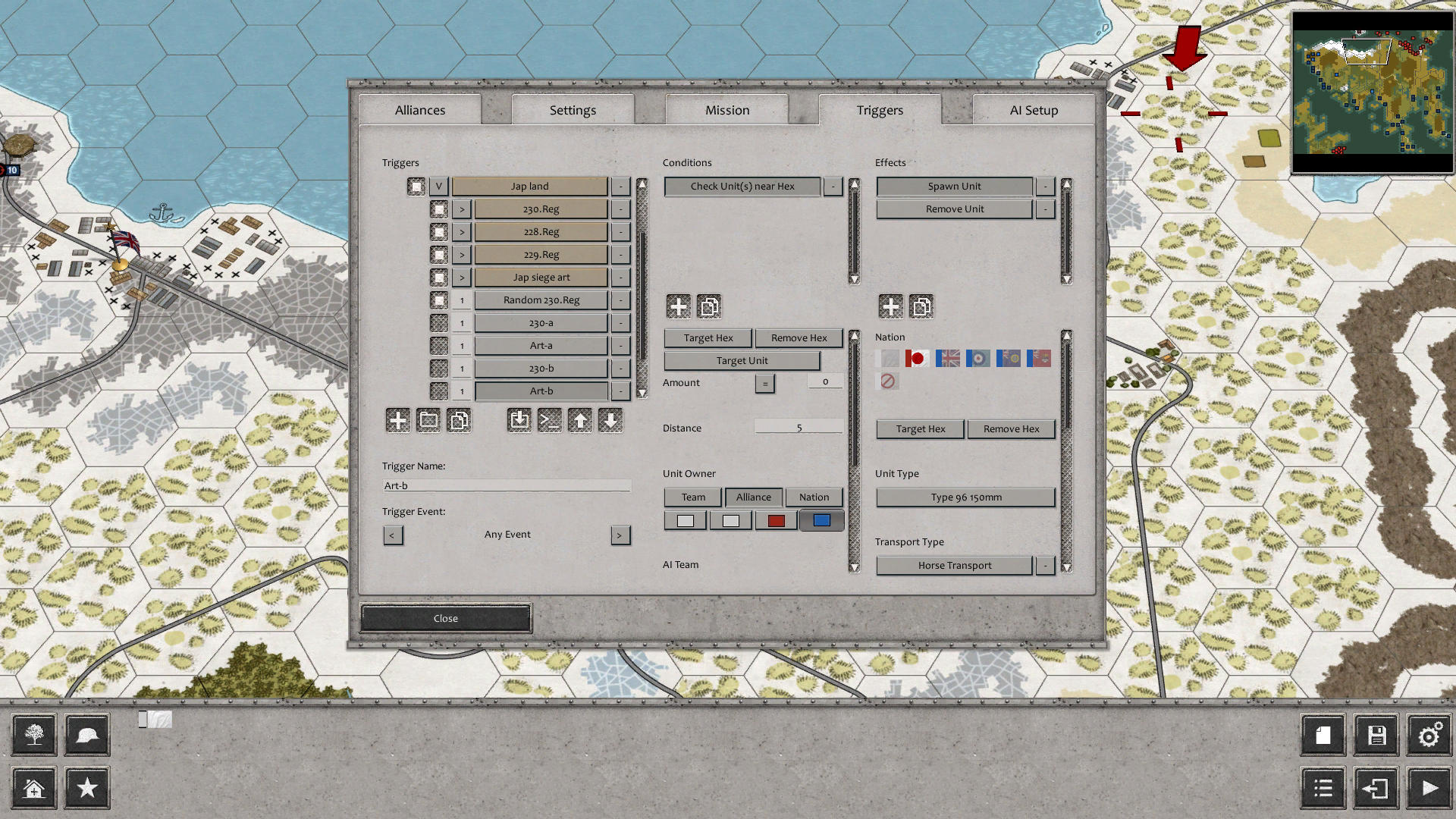Select the blue alliance color swatch under Unit Owner
This screenshot has width=1456, height=819.
[821, 519]
